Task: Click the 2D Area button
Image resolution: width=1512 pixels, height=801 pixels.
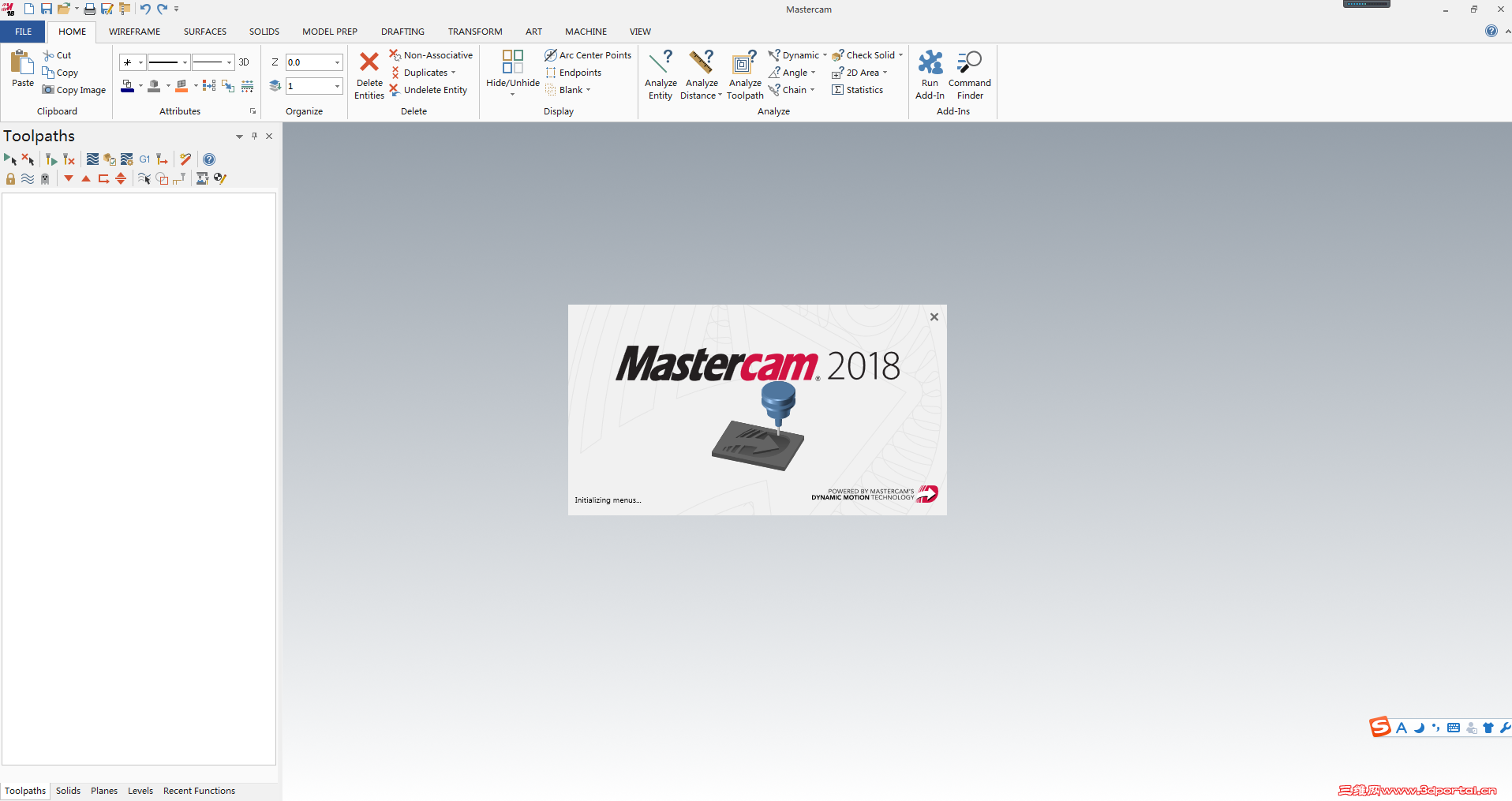Action: pyautogui.click(x=859, y=73)
